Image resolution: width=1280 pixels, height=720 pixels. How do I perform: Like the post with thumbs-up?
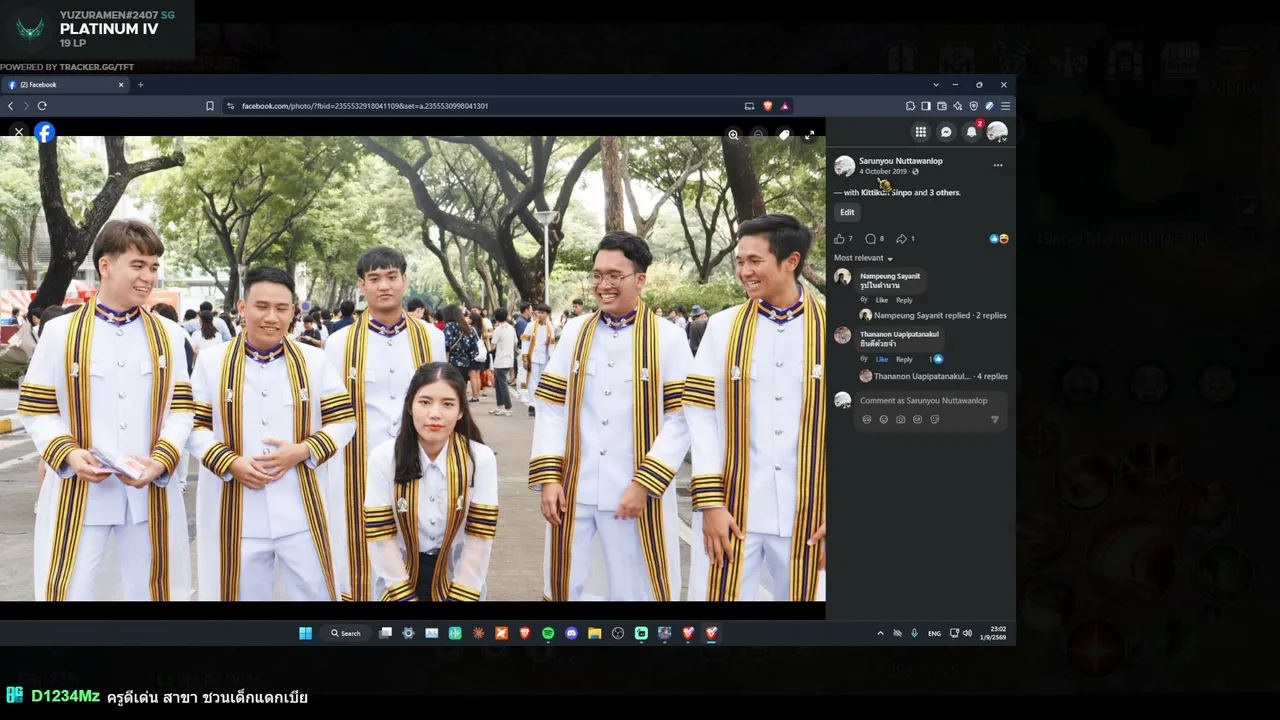coord(839,239)
